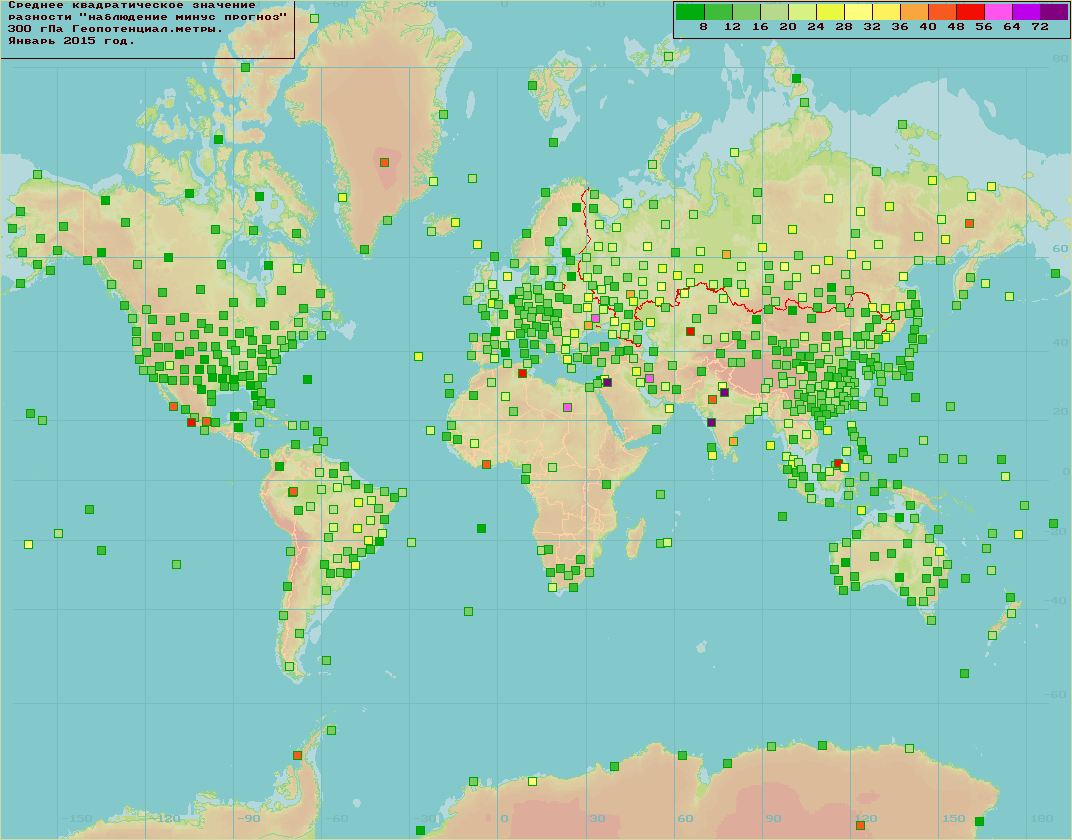Click the orange-red station marker on Antarctic Peninsula
Viewport: 1072px width, 840px height.
[x=297, y=755]
